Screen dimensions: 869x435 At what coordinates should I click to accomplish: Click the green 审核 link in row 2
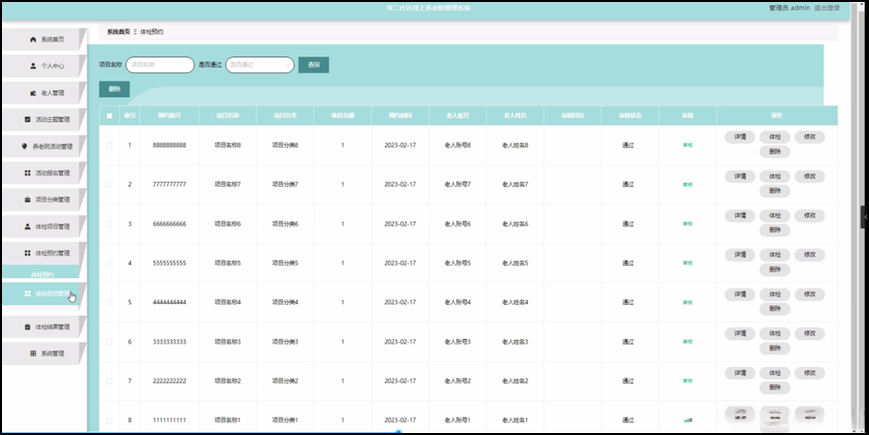click(x=688, y=185)
